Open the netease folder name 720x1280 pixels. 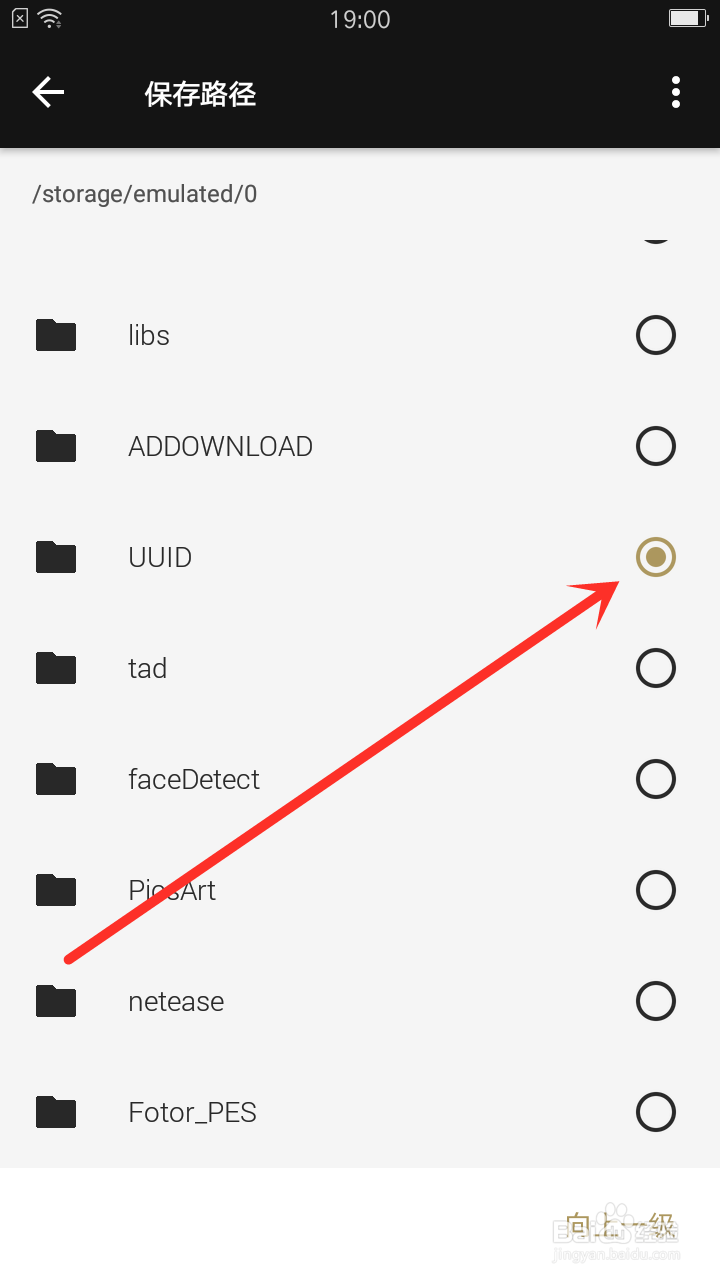176,1001
